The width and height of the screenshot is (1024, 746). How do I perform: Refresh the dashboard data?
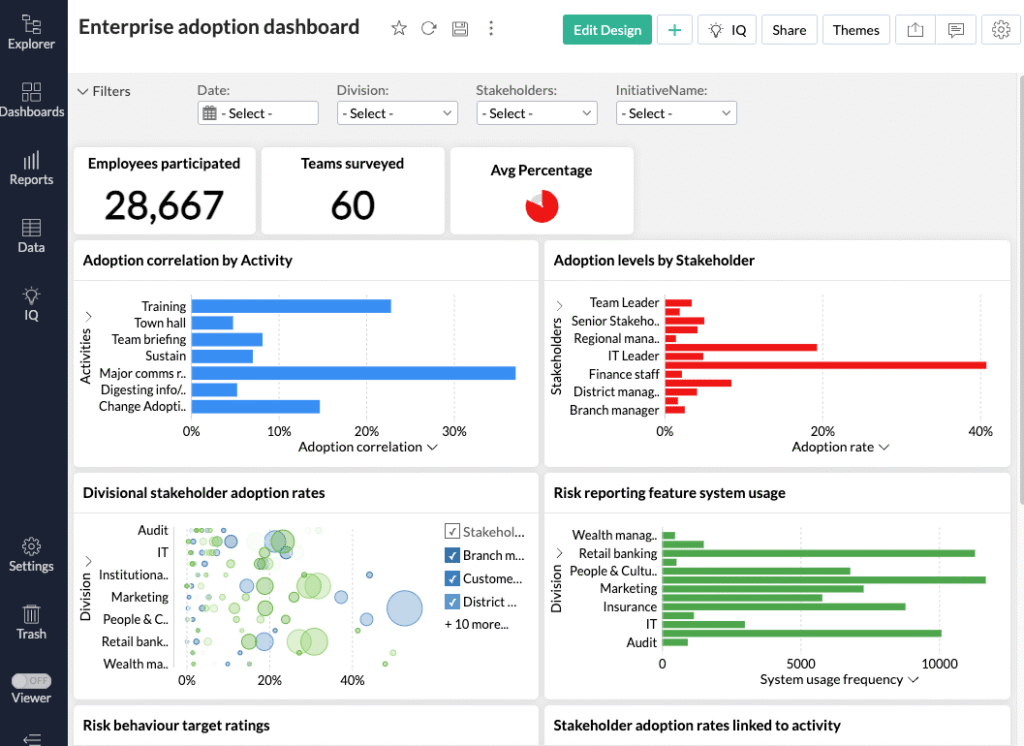click(x=429, y=28)
